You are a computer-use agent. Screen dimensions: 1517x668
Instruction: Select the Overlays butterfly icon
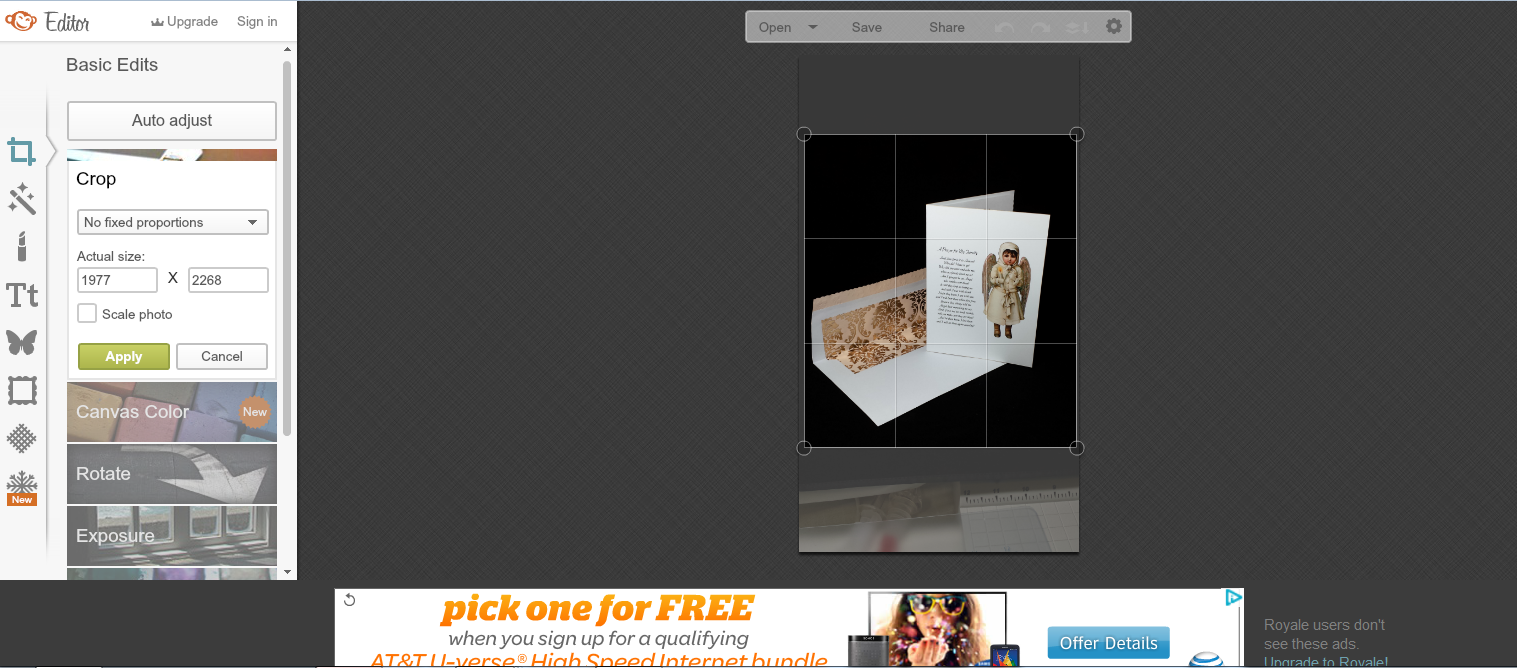tap(22, 342)
